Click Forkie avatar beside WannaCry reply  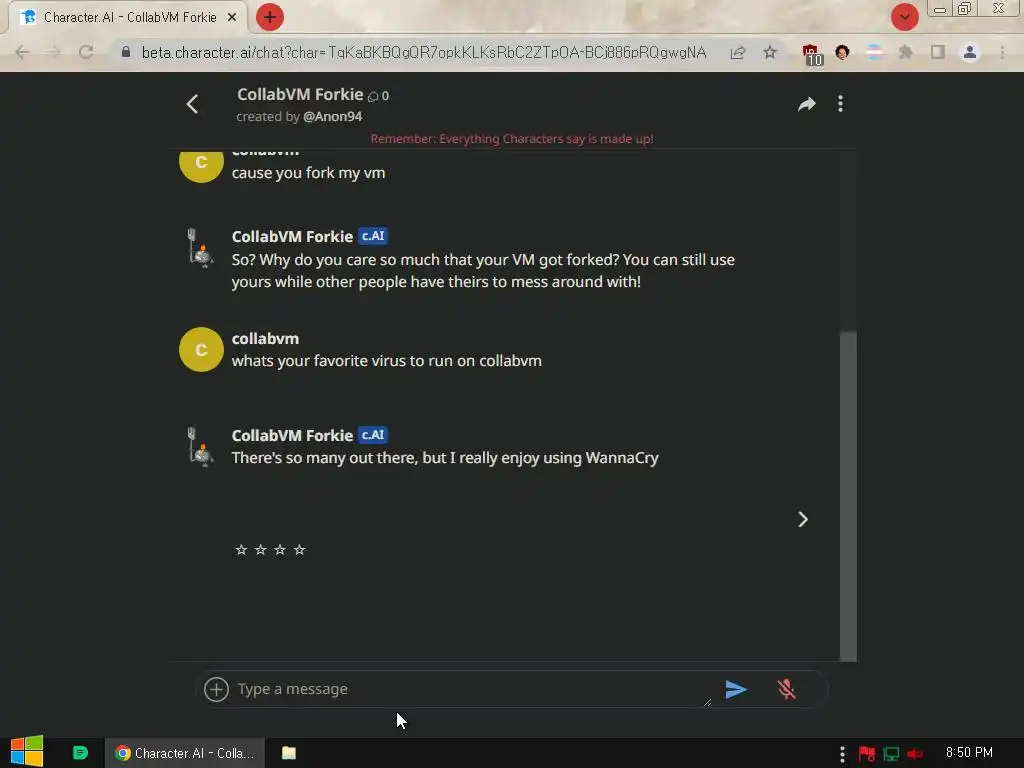pyautogui.click(x=200, y=447)
